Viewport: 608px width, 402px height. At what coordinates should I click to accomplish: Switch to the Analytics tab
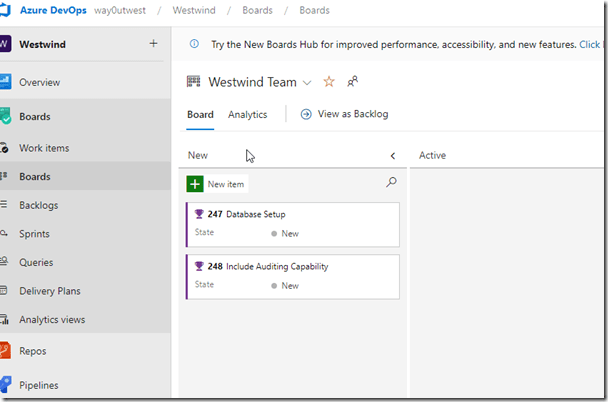click(x=247, y=114)
